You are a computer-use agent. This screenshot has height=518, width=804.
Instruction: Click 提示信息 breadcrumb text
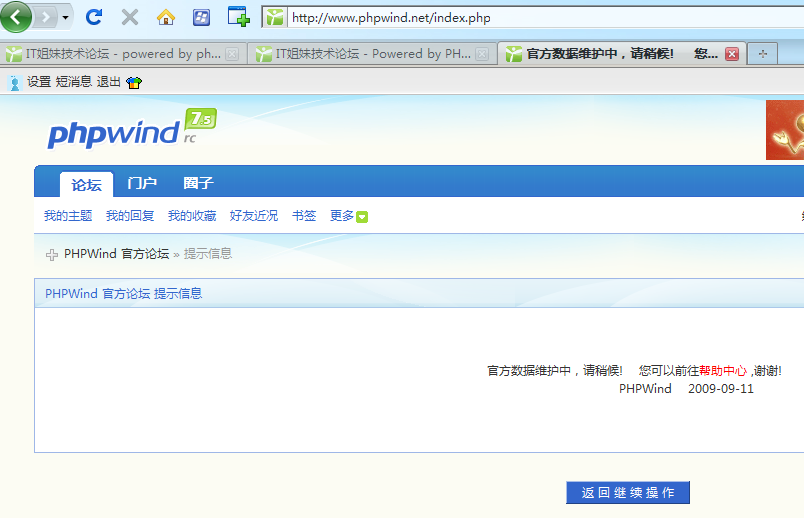pyautogui.click(x=208, y=254)
